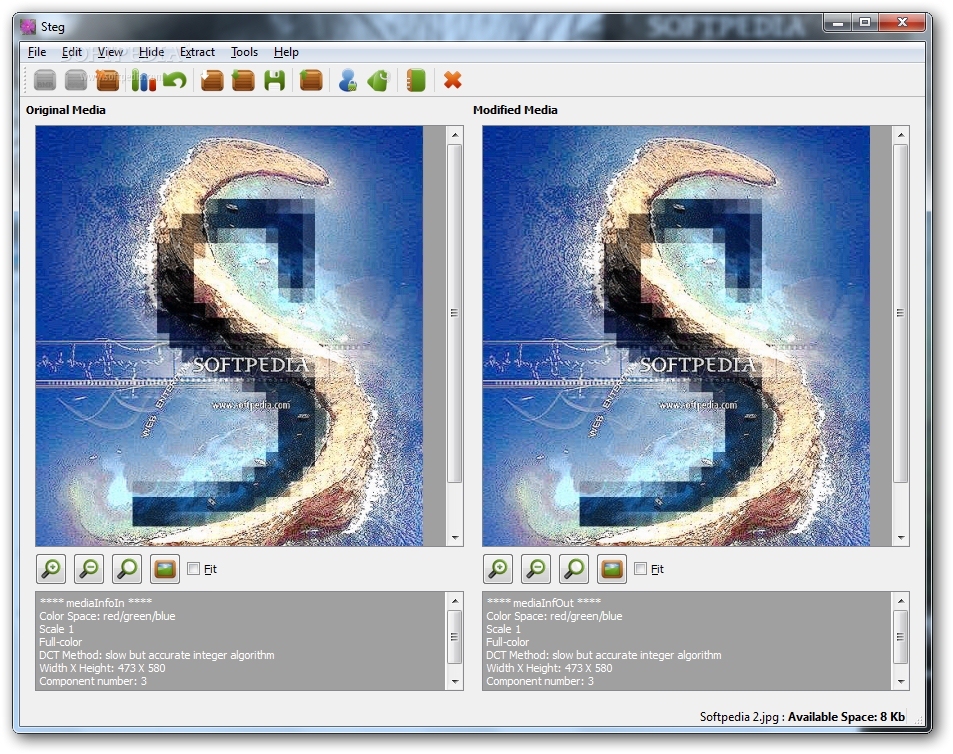Open the RGB color bars chart icon
The image size is (953, 754).
point(143,80)
